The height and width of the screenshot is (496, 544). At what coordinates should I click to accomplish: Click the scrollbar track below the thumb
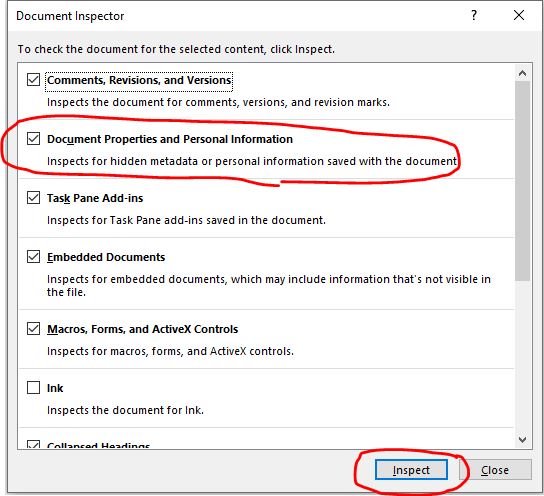tap(522, 357)
